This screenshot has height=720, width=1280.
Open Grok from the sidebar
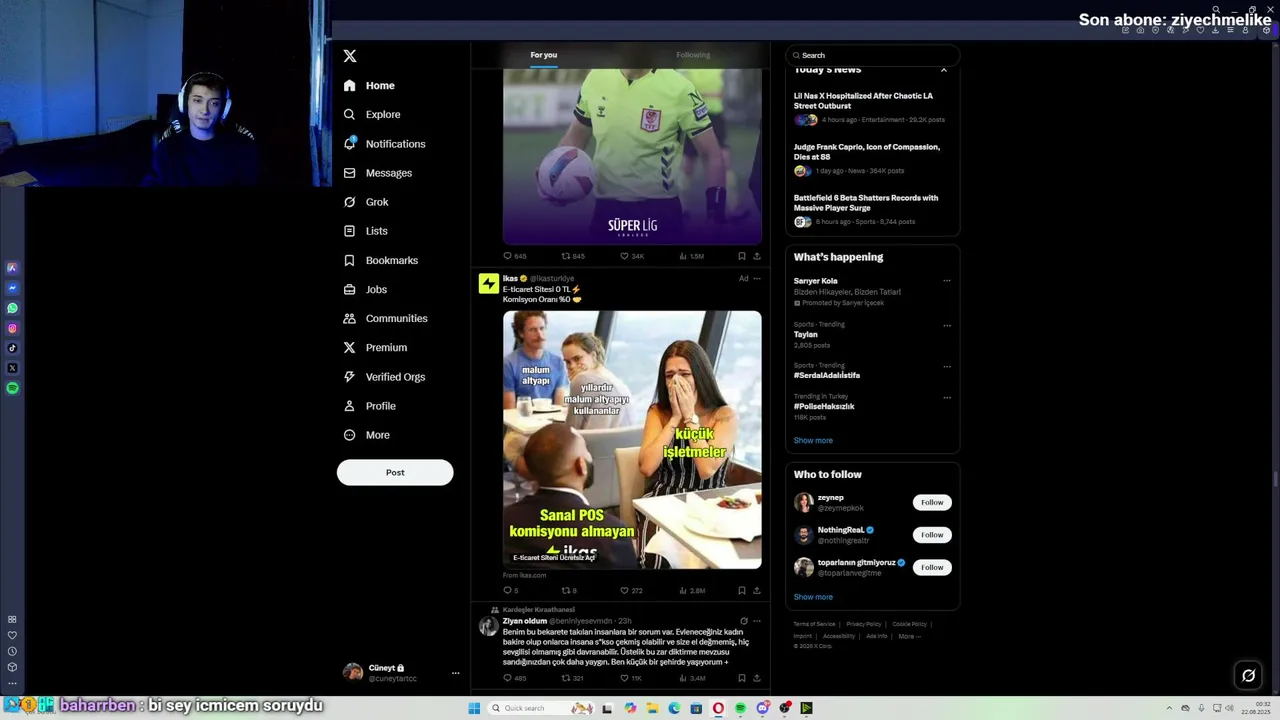coord(366,202)
